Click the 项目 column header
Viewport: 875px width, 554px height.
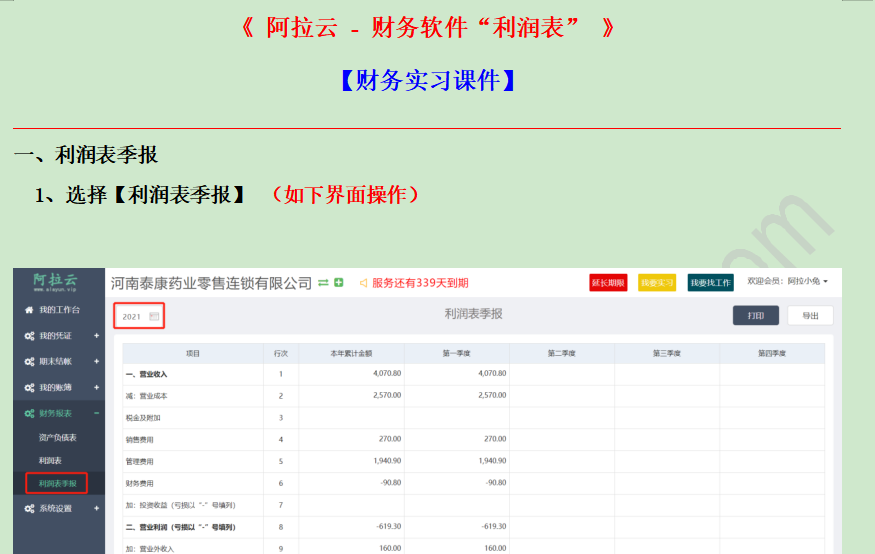pos(193,353)
